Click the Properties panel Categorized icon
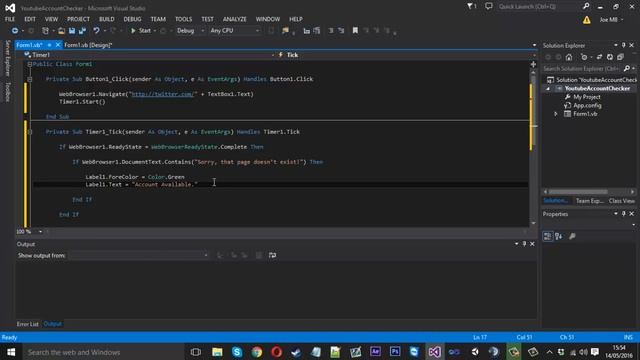Screen dimensions: 640x360 [x=547, y=236]
